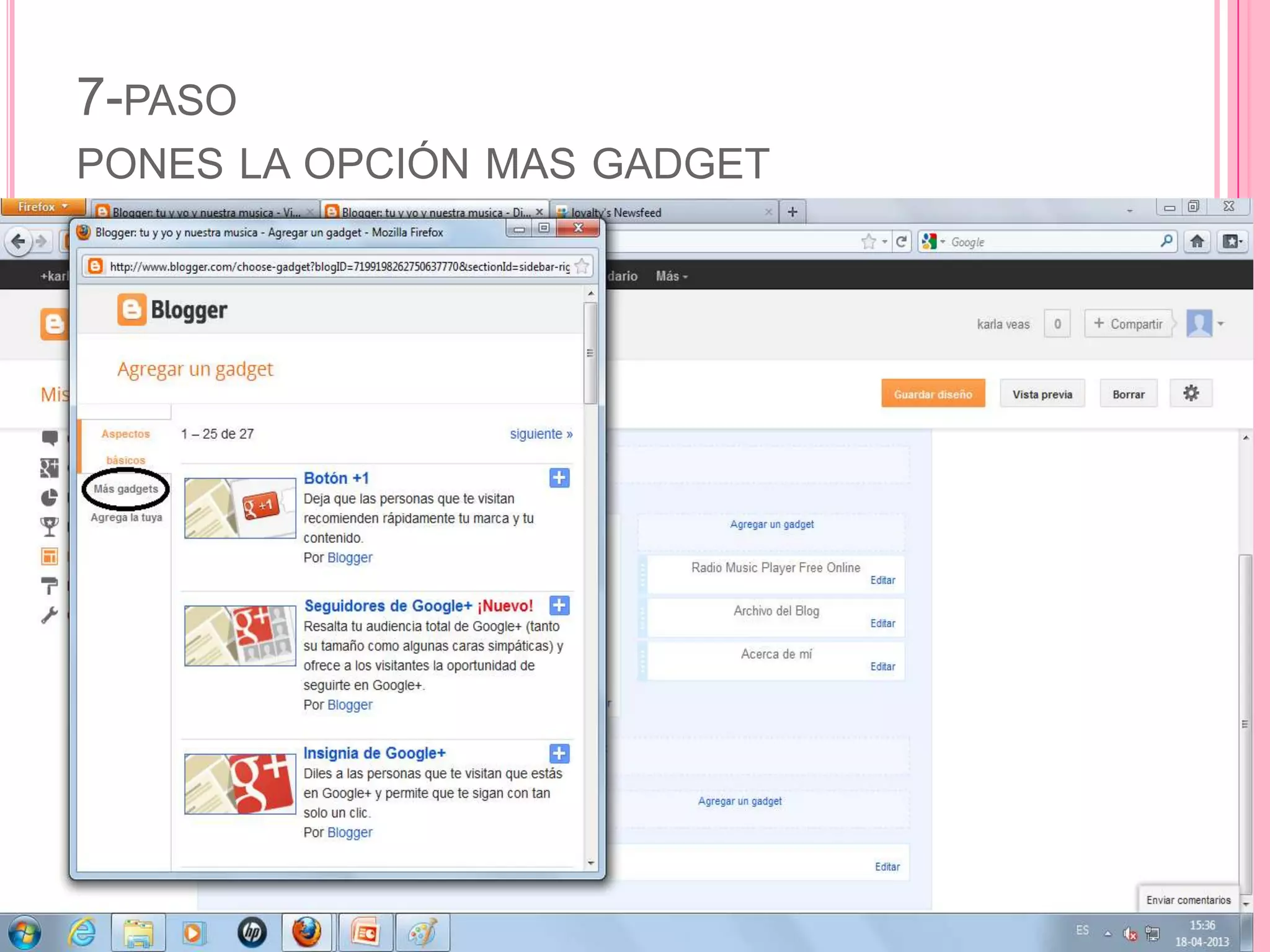Open layout icon in Blogger sidebar

50,556
